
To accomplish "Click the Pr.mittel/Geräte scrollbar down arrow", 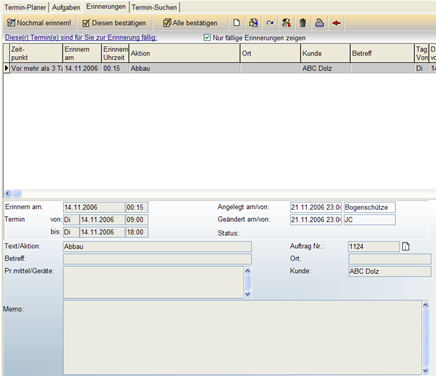I will 248,294.
